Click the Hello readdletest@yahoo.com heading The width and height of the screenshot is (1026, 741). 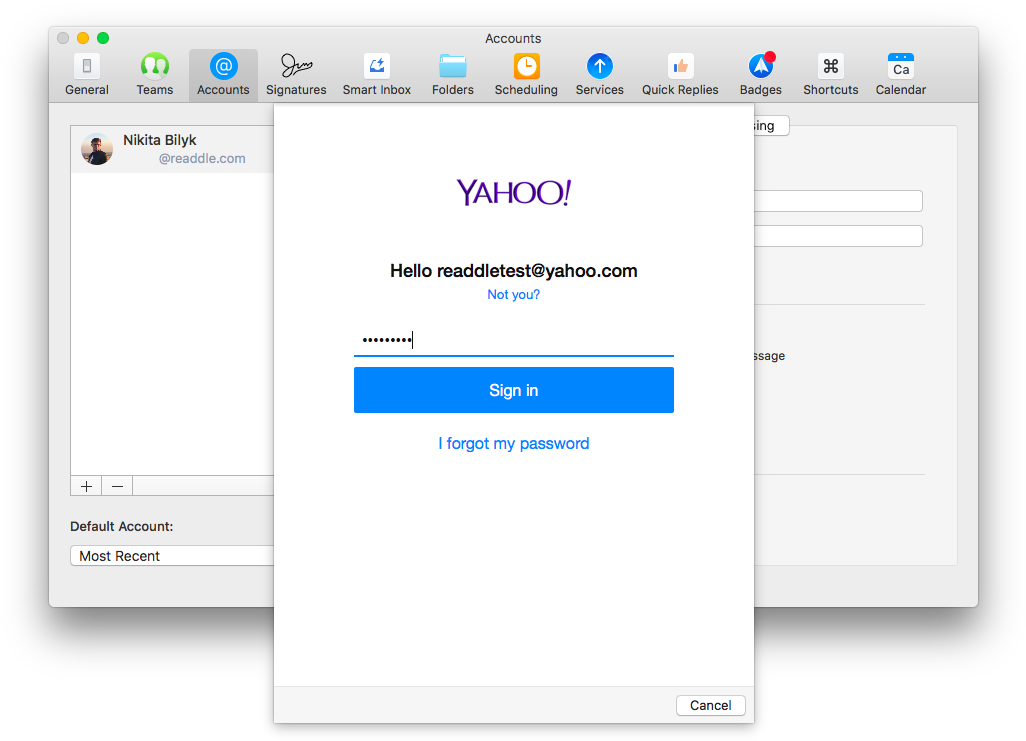pos(514,271)
